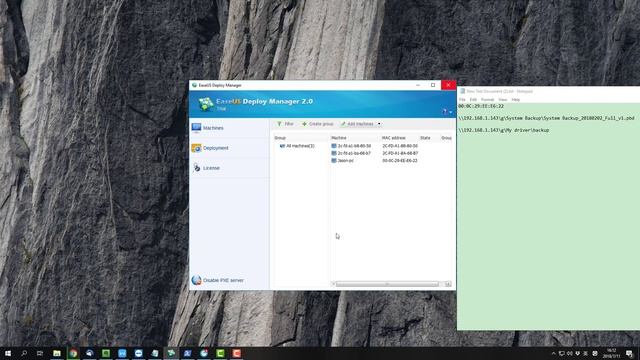Open TeamViewer from the taskbar
640x360 pixels.
138,353
